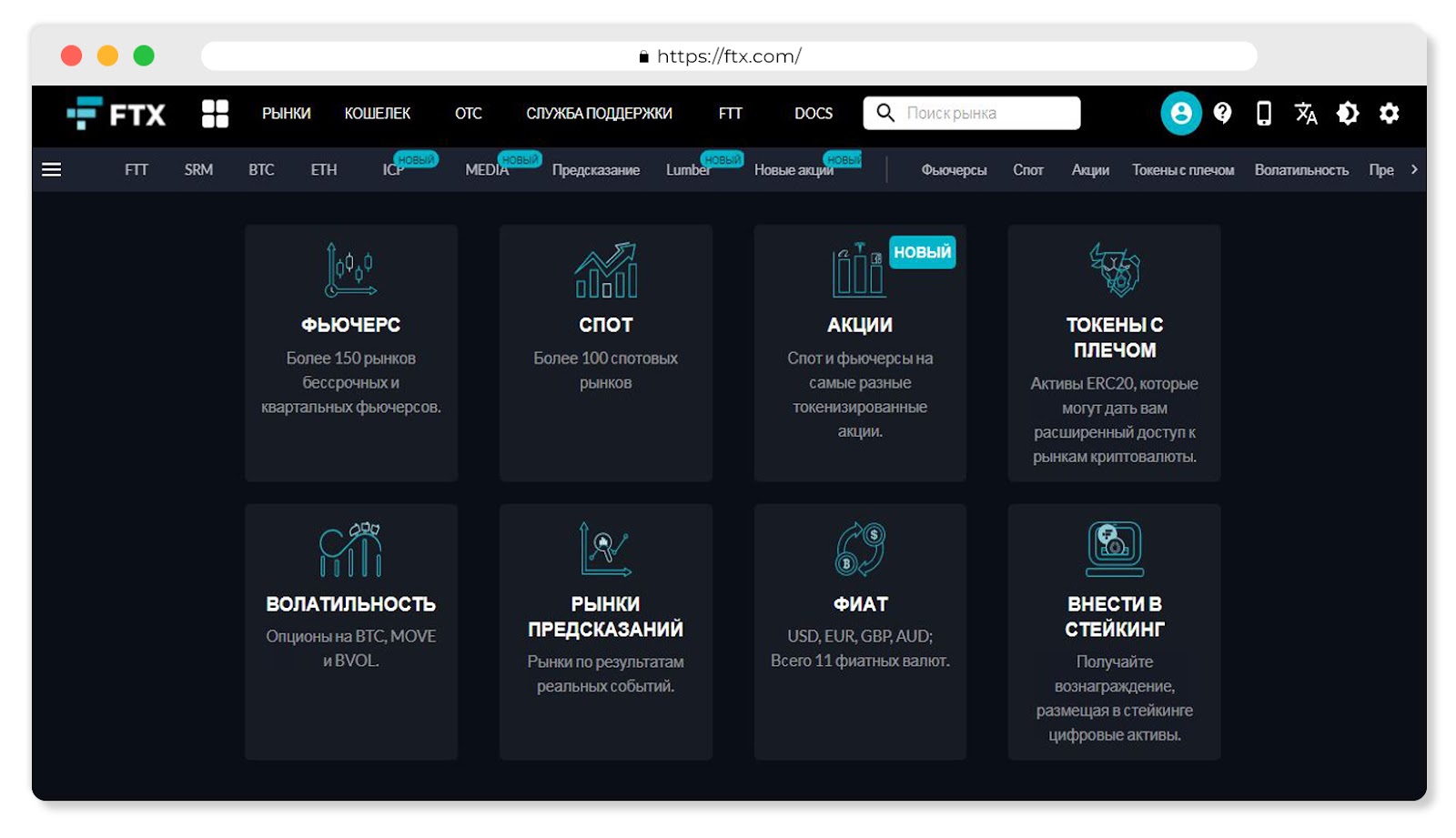Open the ВНЕСТИ В СТЕЙКИНГ card title

tap(1115, 617)
